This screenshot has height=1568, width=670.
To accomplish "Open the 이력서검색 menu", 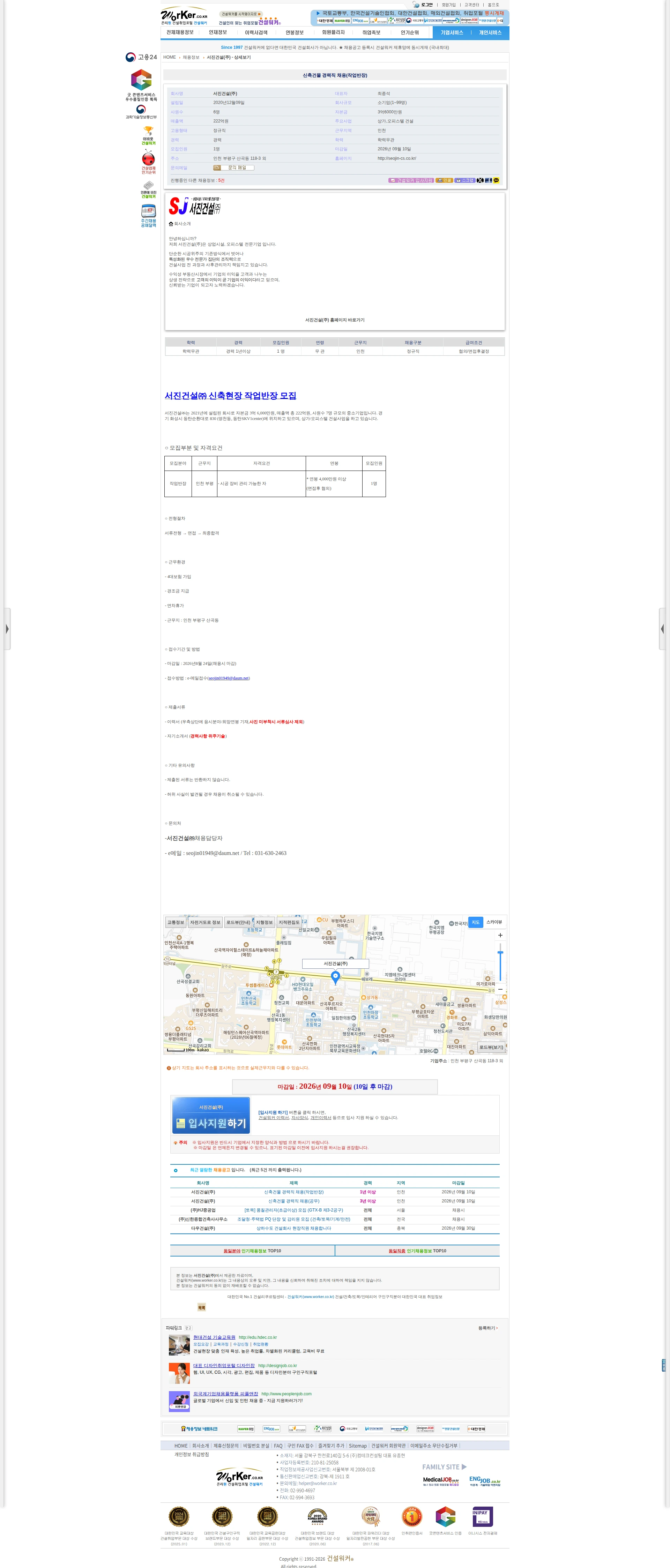I will pos(256,32).
